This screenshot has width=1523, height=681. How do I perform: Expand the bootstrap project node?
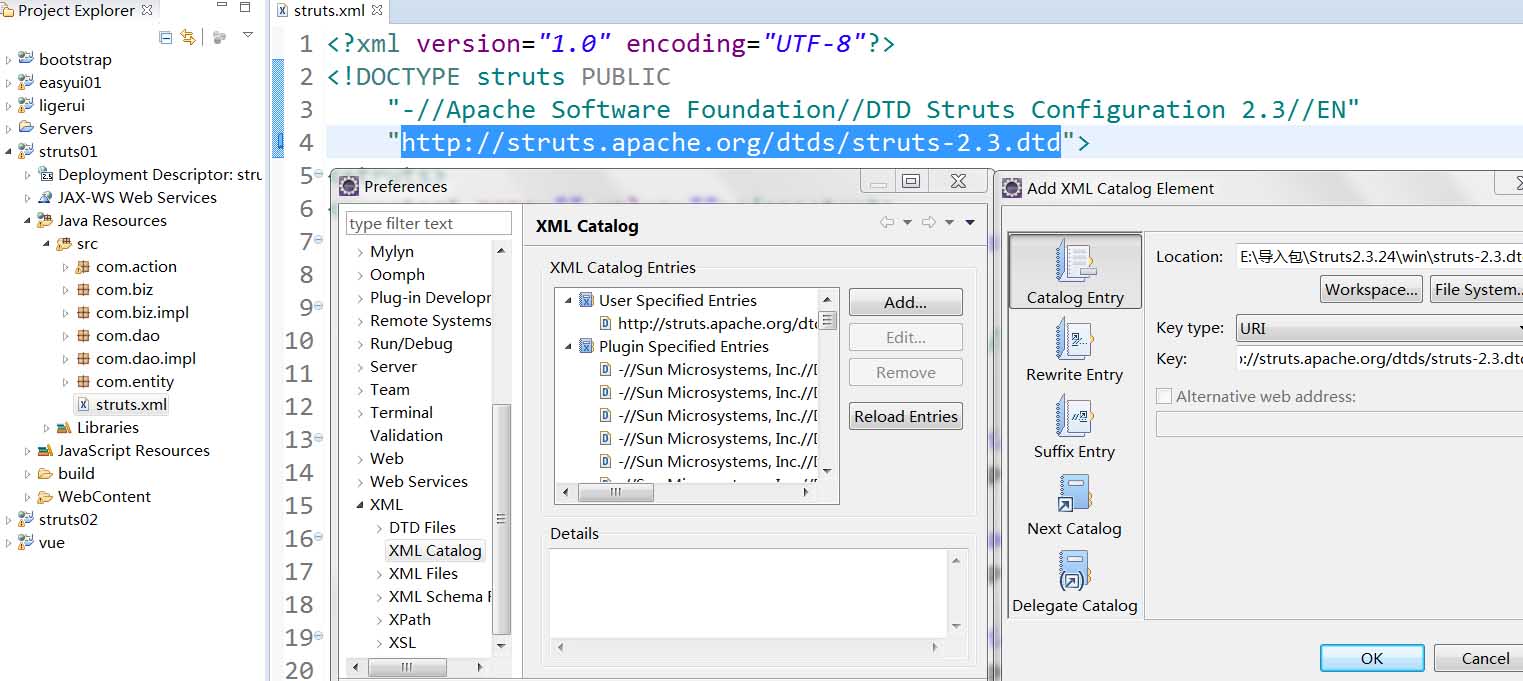pos(9,61)
